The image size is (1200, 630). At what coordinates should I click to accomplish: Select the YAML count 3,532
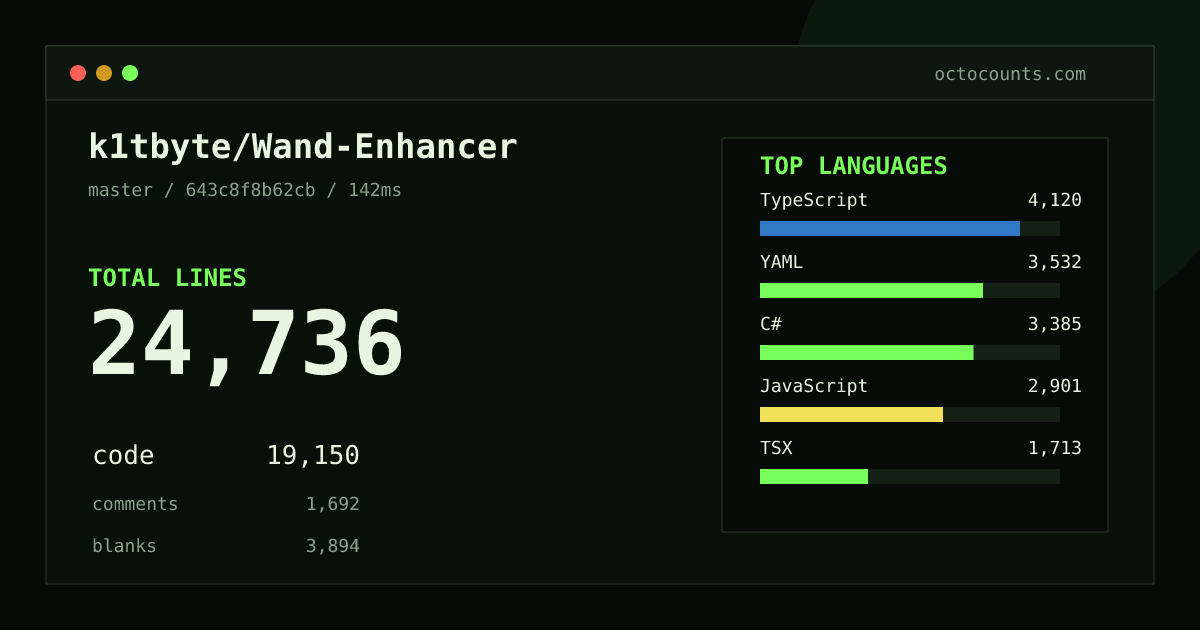[1055, 262]
